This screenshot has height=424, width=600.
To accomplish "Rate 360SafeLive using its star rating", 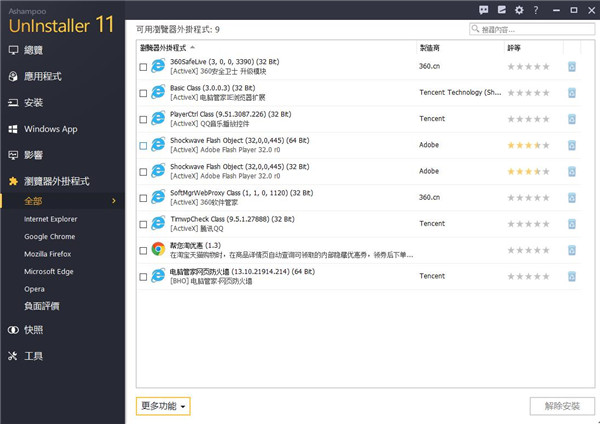I will (530, 67).
